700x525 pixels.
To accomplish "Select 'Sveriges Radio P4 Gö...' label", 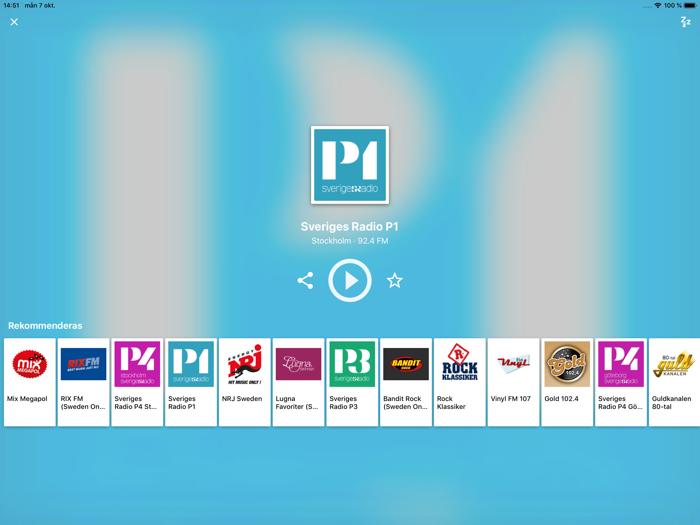I will [x=621, y=403].
